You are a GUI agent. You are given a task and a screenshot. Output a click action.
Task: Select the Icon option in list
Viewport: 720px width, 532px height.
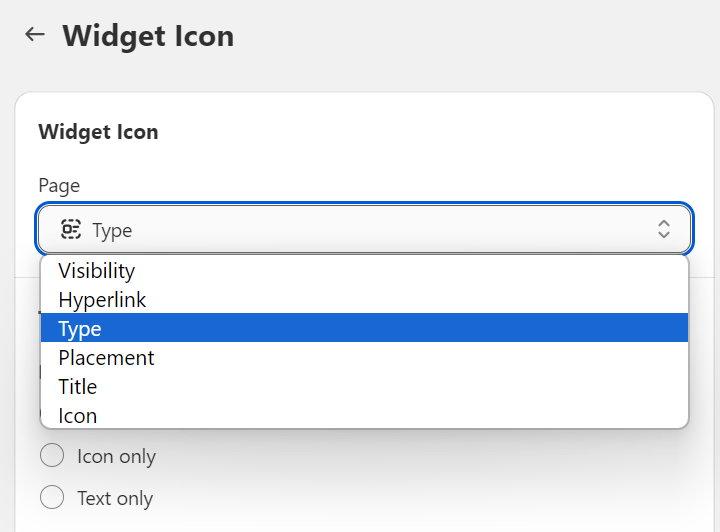click(78, 416)
